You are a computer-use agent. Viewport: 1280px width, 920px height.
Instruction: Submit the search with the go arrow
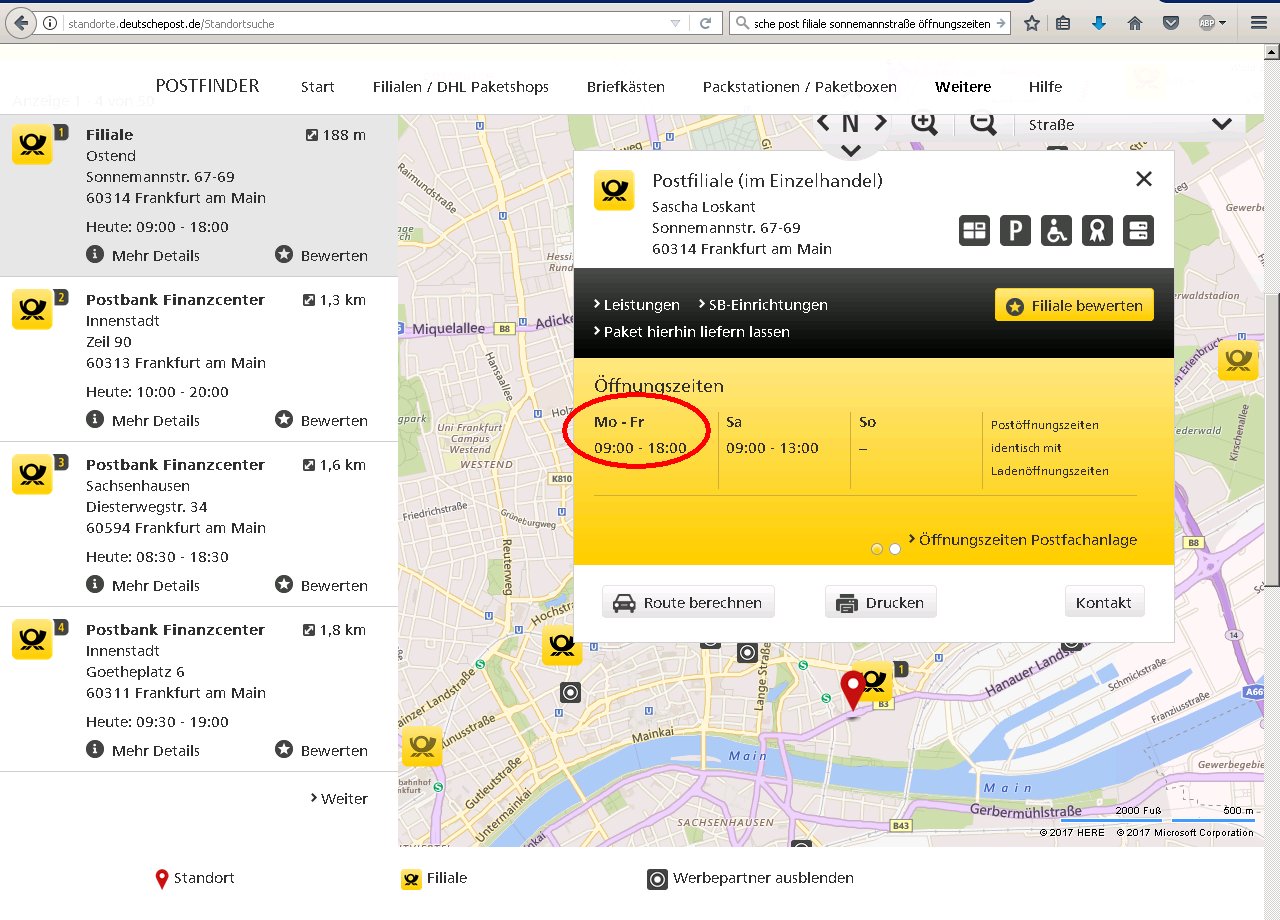pos(1001,23)
